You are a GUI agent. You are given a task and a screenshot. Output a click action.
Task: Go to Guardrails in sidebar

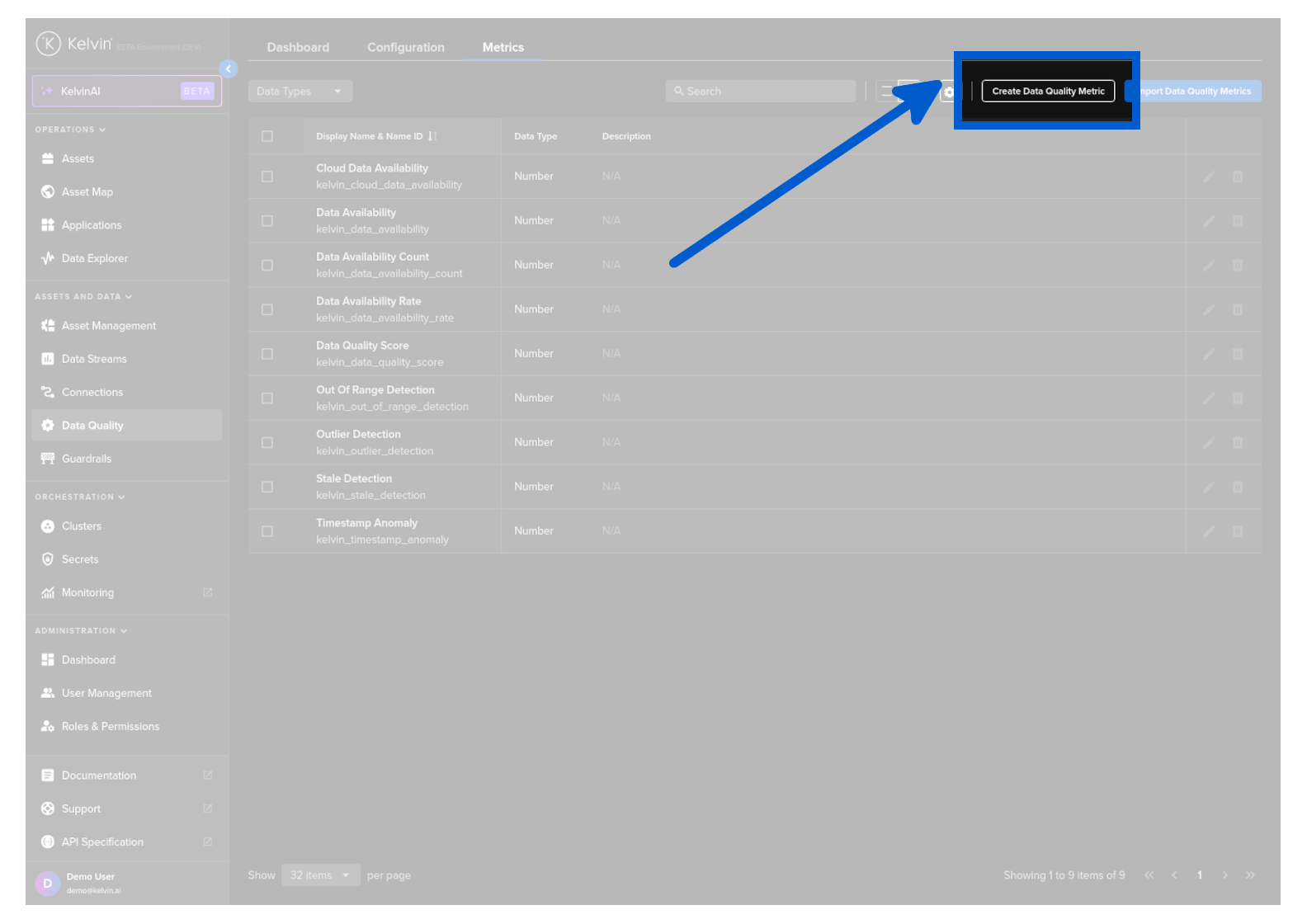coord(86,459)
